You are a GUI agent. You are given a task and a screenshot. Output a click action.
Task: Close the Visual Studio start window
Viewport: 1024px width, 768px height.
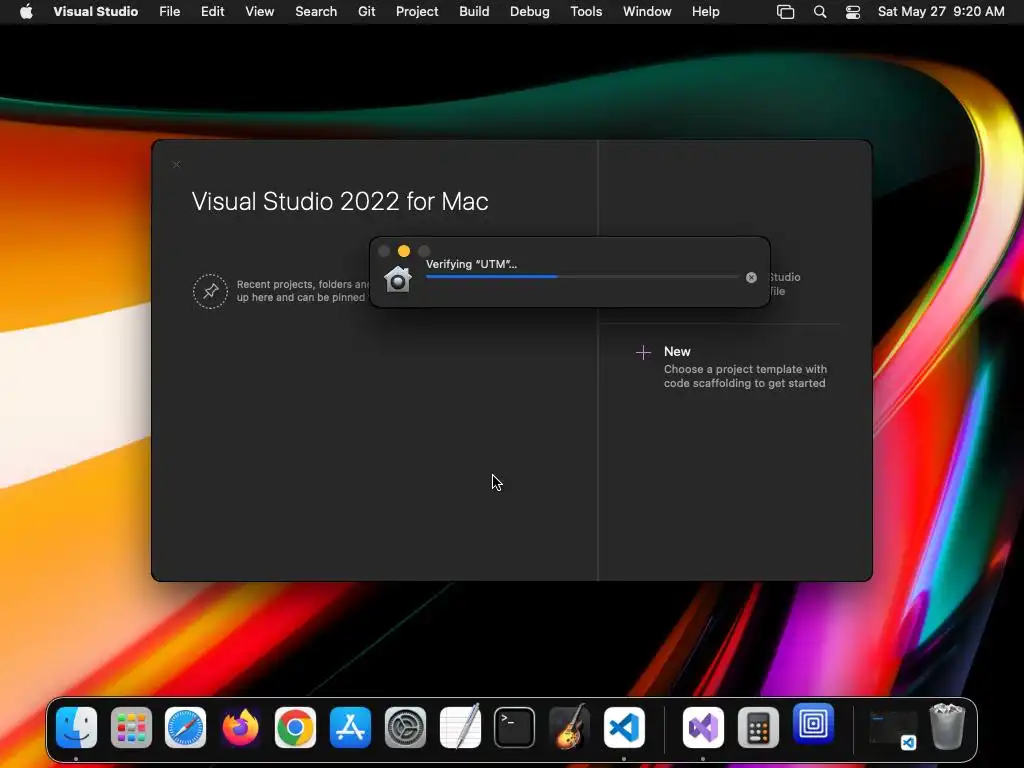(x=176, y=164)
